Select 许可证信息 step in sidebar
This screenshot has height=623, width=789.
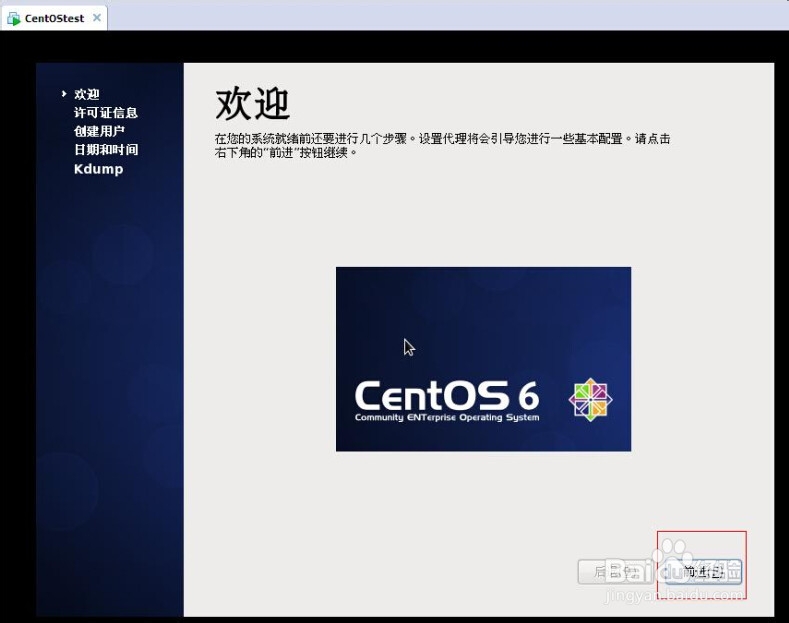(106, 113)
